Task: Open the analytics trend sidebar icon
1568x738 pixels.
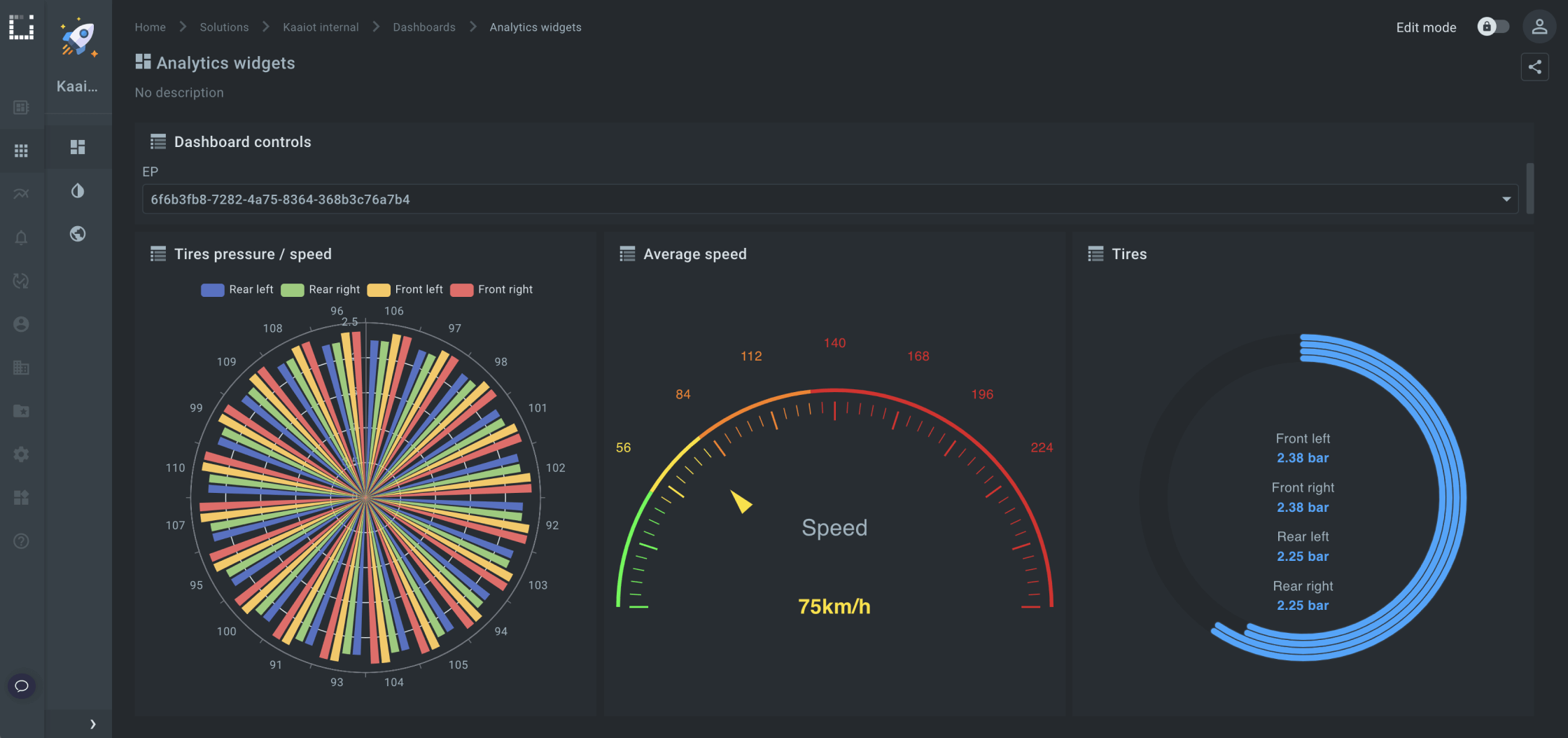Action: click(21, 194)
